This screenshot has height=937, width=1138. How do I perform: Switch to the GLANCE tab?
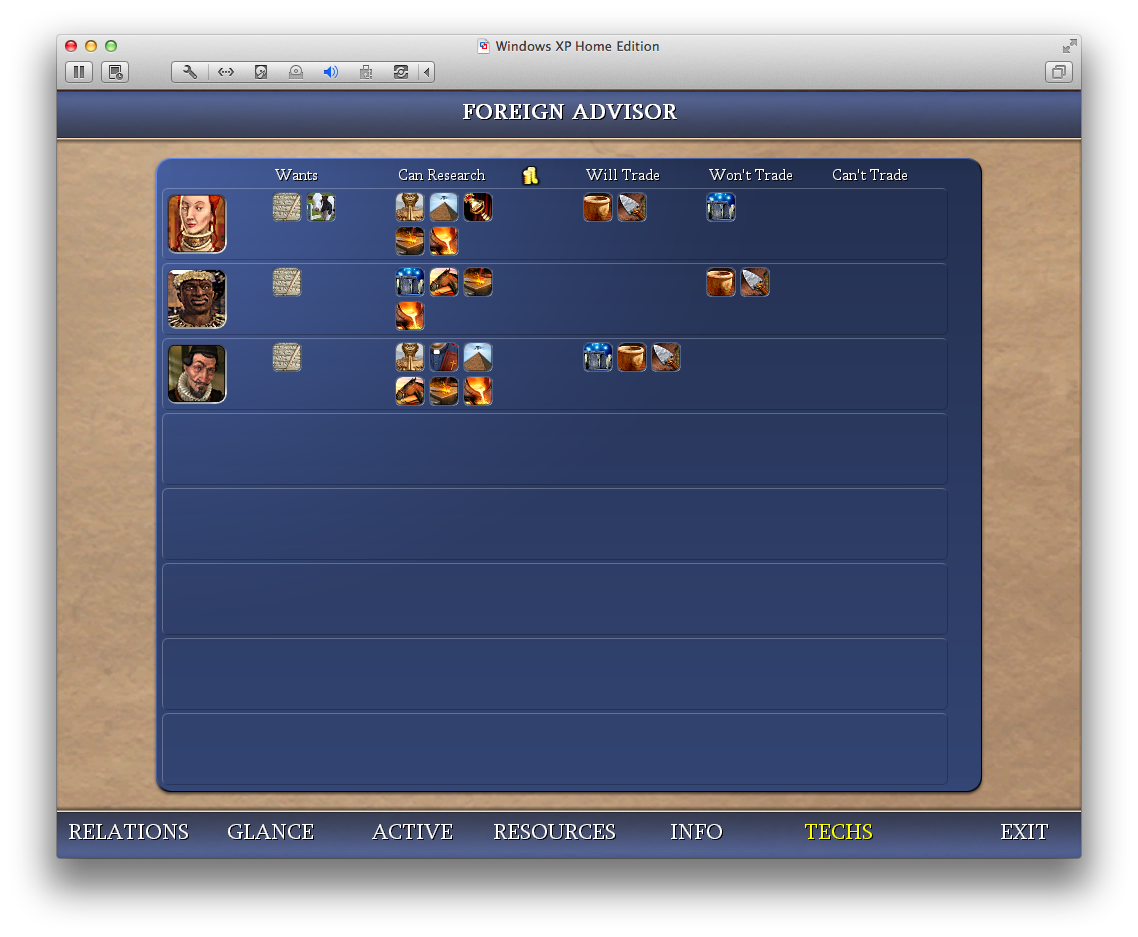tap(271, 832)
